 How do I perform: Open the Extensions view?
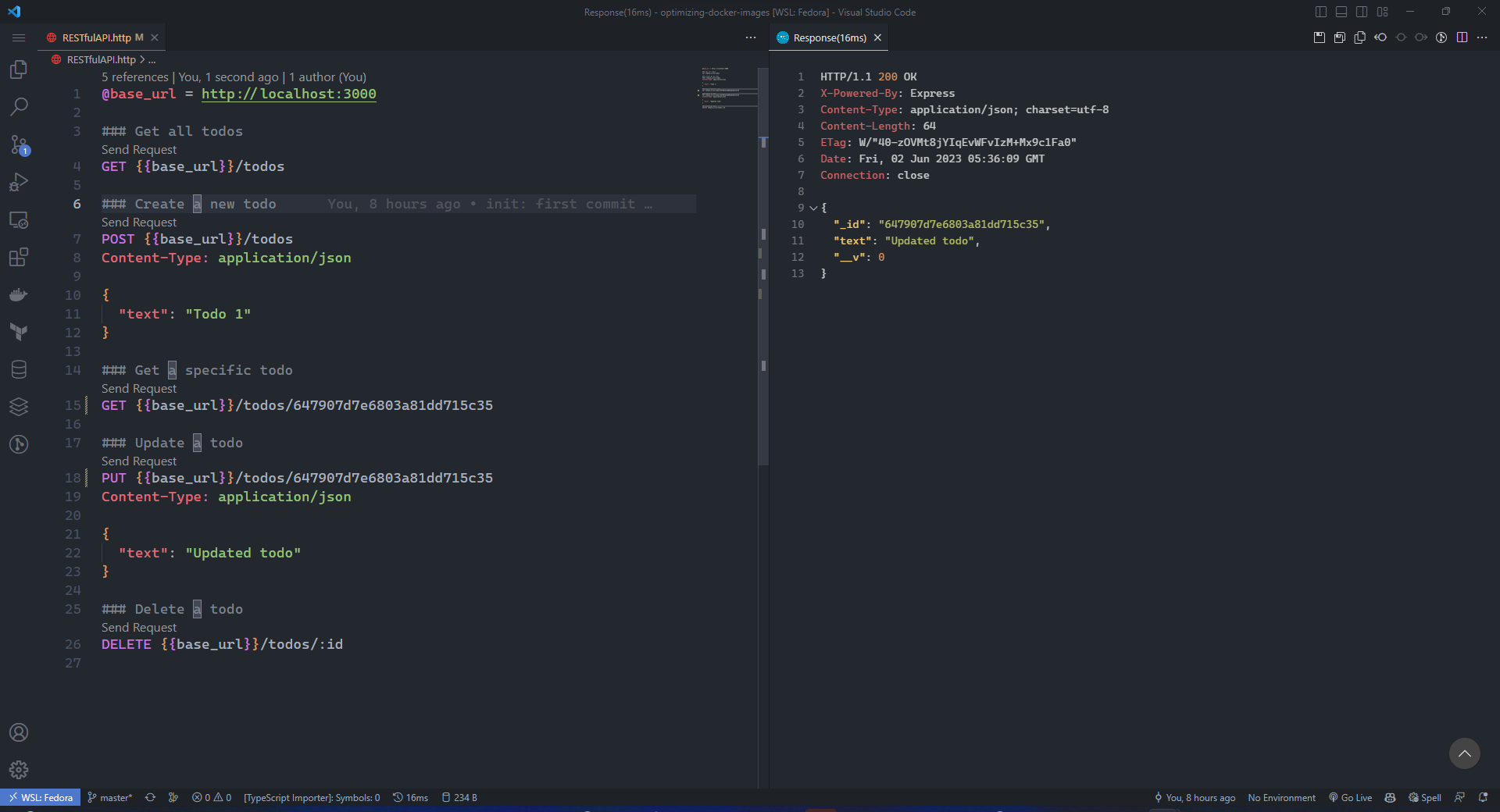pos(19,257)
